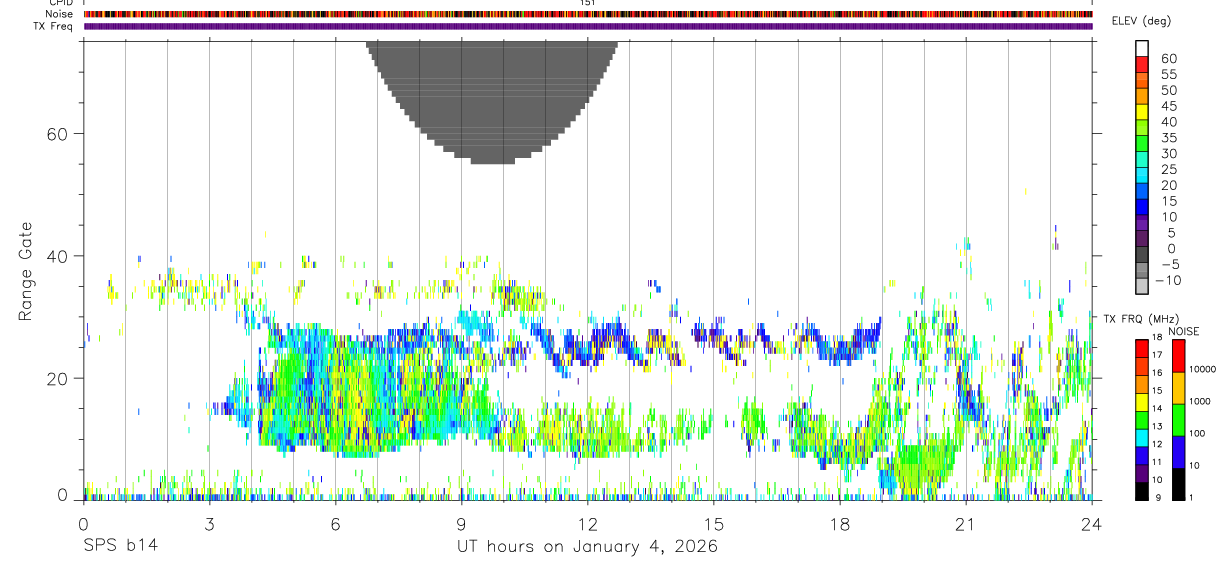Viewport: 1228px width, 567px height.
Task: Click the multicolored Noise strip above the plot
Action: pos(588,14)
